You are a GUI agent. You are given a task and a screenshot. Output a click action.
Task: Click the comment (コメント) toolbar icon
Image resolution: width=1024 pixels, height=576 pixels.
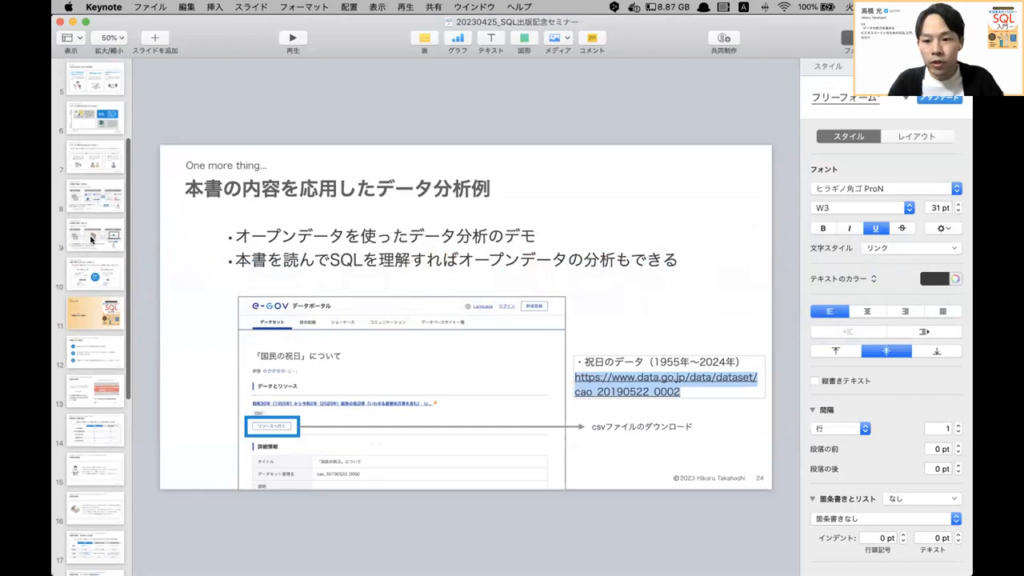point(591,38)
